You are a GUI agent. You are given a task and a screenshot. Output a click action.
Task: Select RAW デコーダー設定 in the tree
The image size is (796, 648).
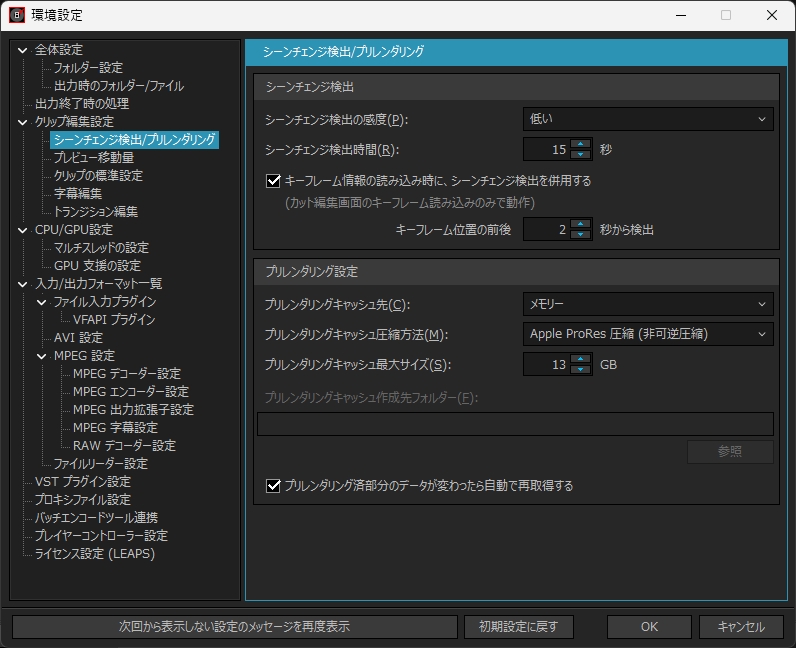pos(124,446)
